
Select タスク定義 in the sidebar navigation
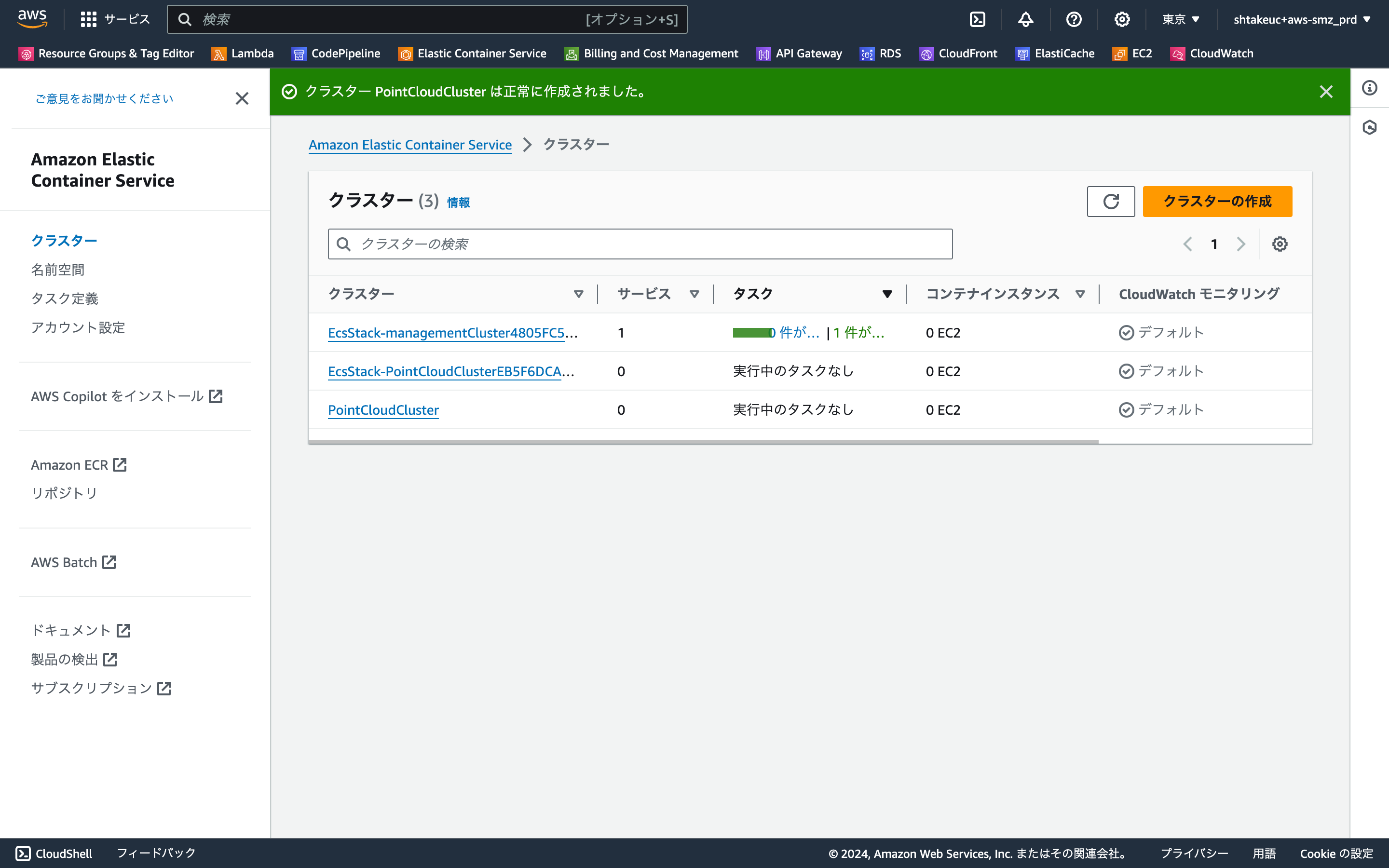point(65,298)
